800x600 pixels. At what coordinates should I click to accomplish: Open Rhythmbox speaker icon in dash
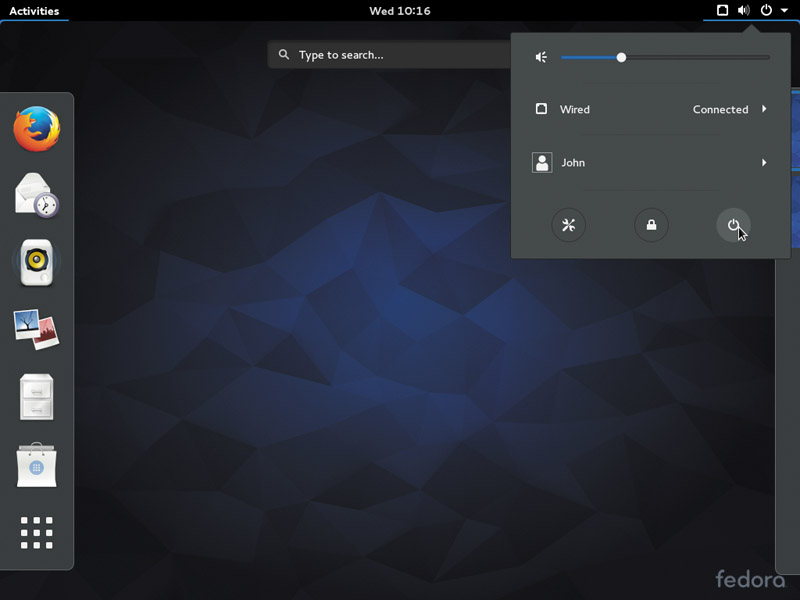[x=37, y=262]
